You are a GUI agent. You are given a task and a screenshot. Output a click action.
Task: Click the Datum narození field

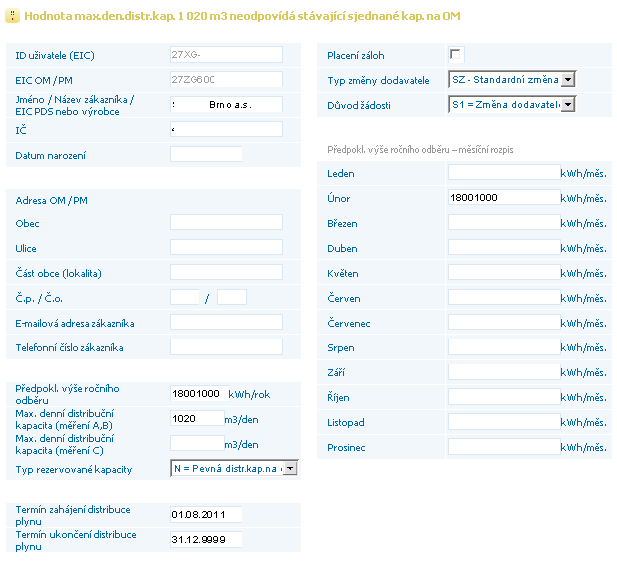(x=206, y=154)
